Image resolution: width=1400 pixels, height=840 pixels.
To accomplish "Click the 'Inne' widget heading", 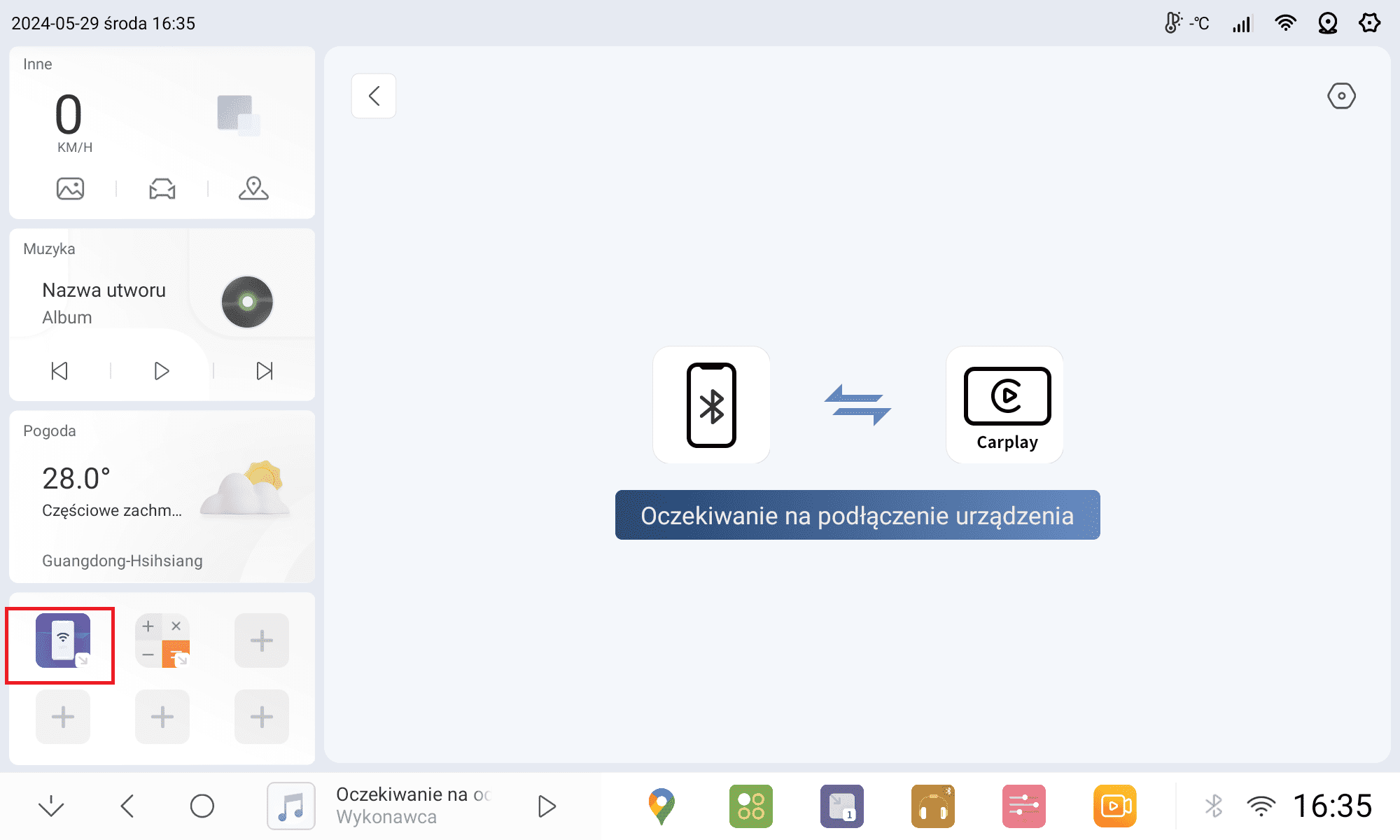I will tap(38, 64).
